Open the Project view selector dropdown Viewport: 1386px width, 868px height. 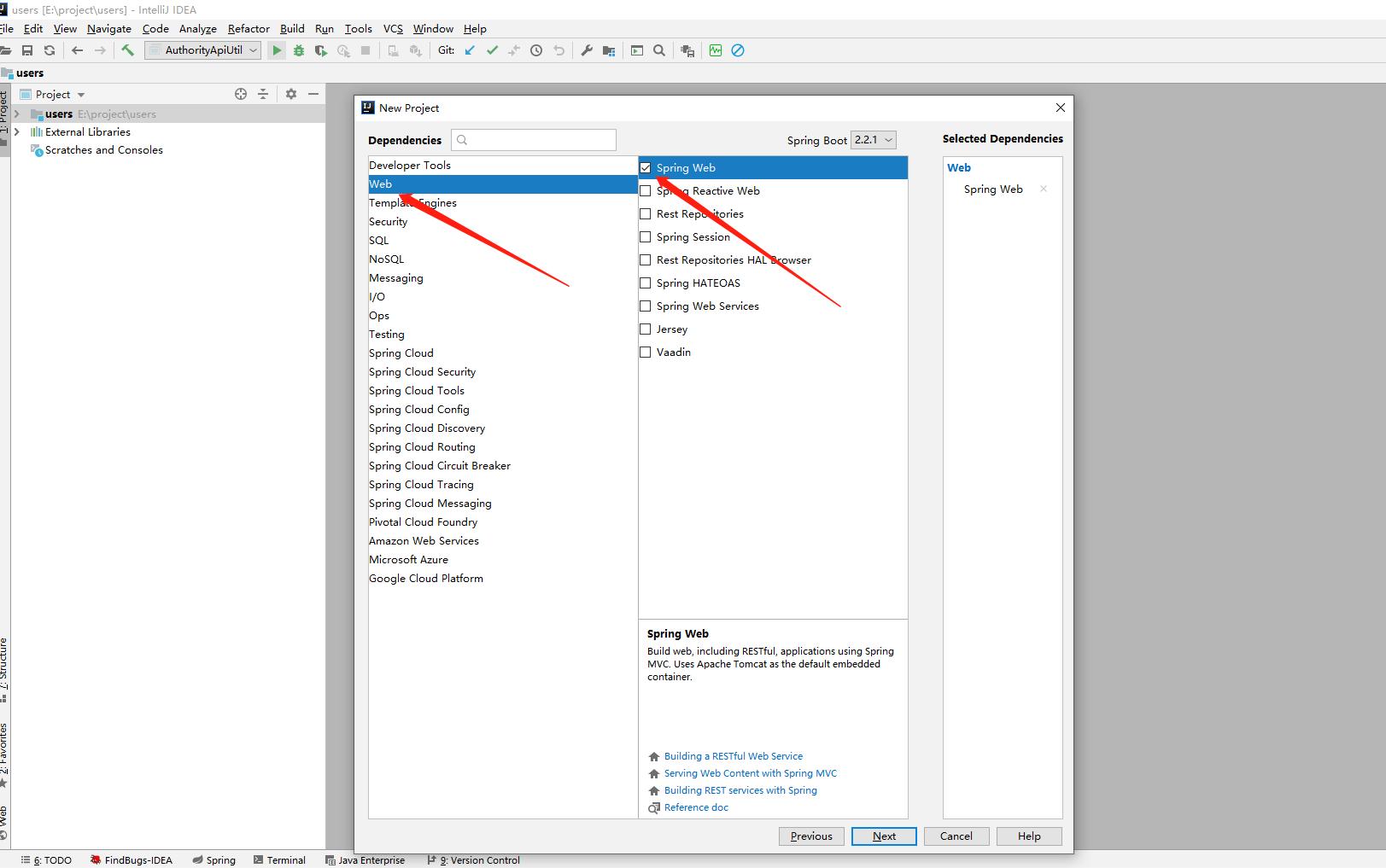(54, 94)
